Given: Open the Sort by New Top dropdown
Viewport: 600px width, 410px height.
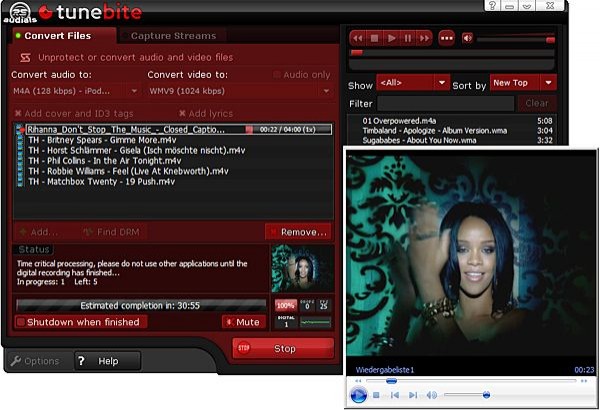Looking at the screenshot, I should [x=523, y=83].
